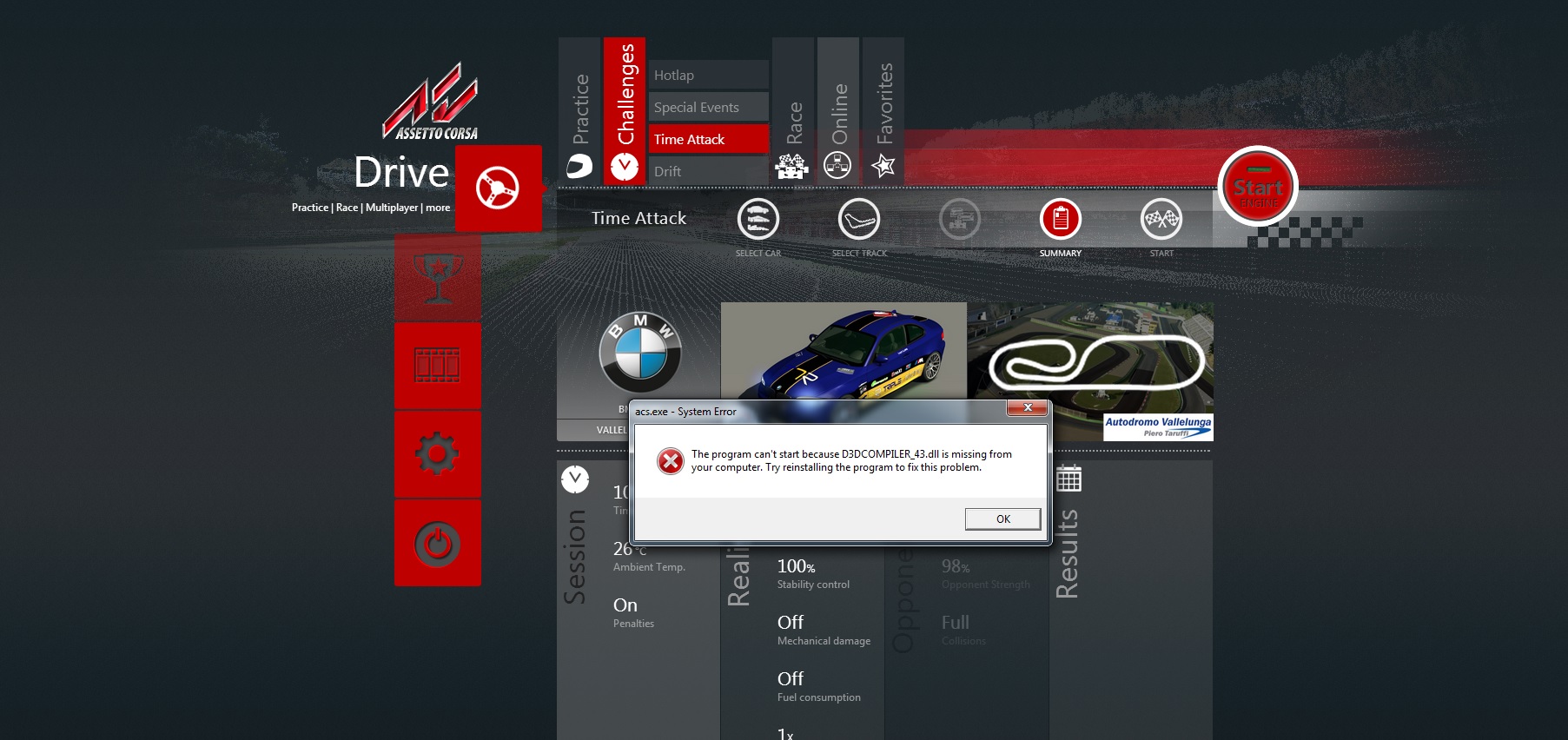Screen dimensions: 1568x740
Task: Click the 'Practice | Race | Multiplayer | more' subtitle
Action: 371,208
